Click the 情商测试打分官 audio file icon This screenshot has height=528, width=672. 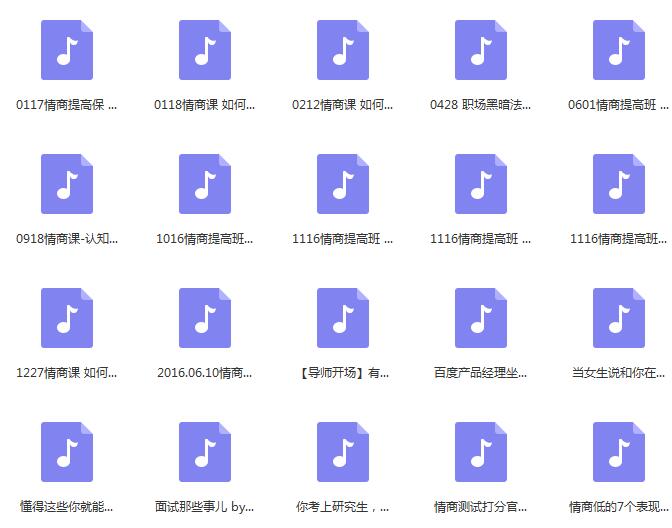(481, 452)
